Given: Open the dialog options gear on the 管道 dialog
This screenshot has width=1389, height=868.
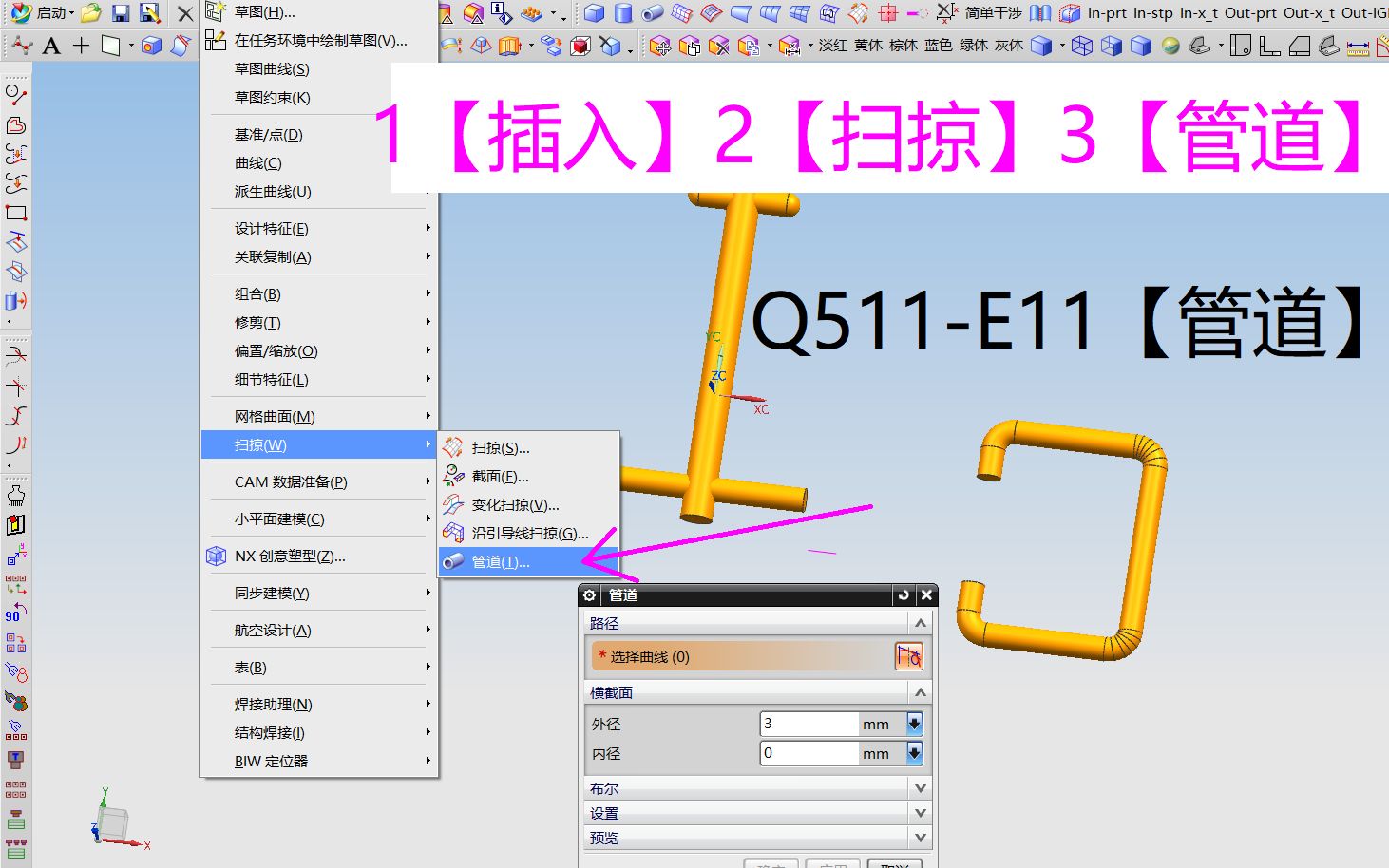Looking at the screenshot, I should (589, 595).
